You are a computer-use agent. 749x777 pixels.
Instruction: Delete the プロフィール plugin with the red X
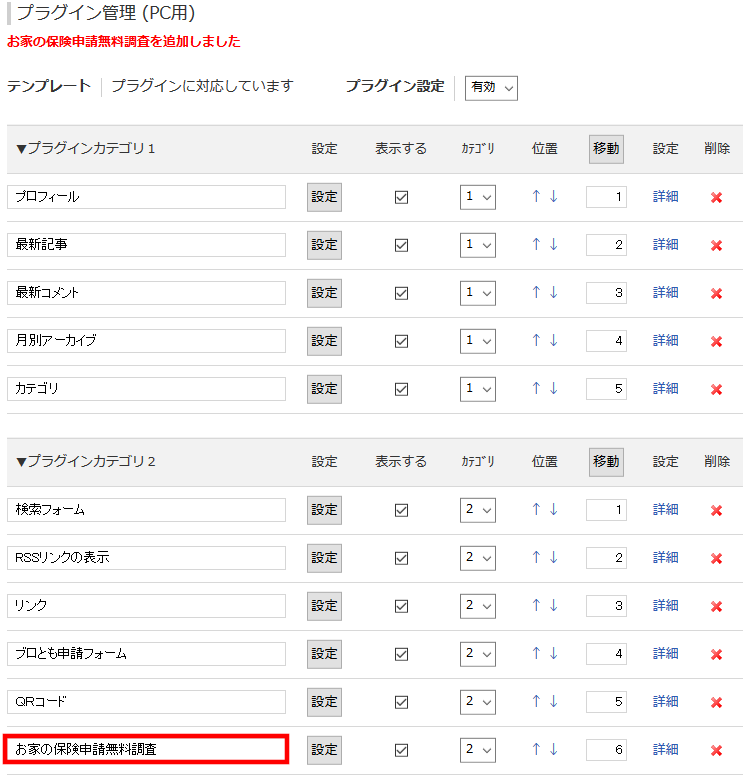pos(716,198)
